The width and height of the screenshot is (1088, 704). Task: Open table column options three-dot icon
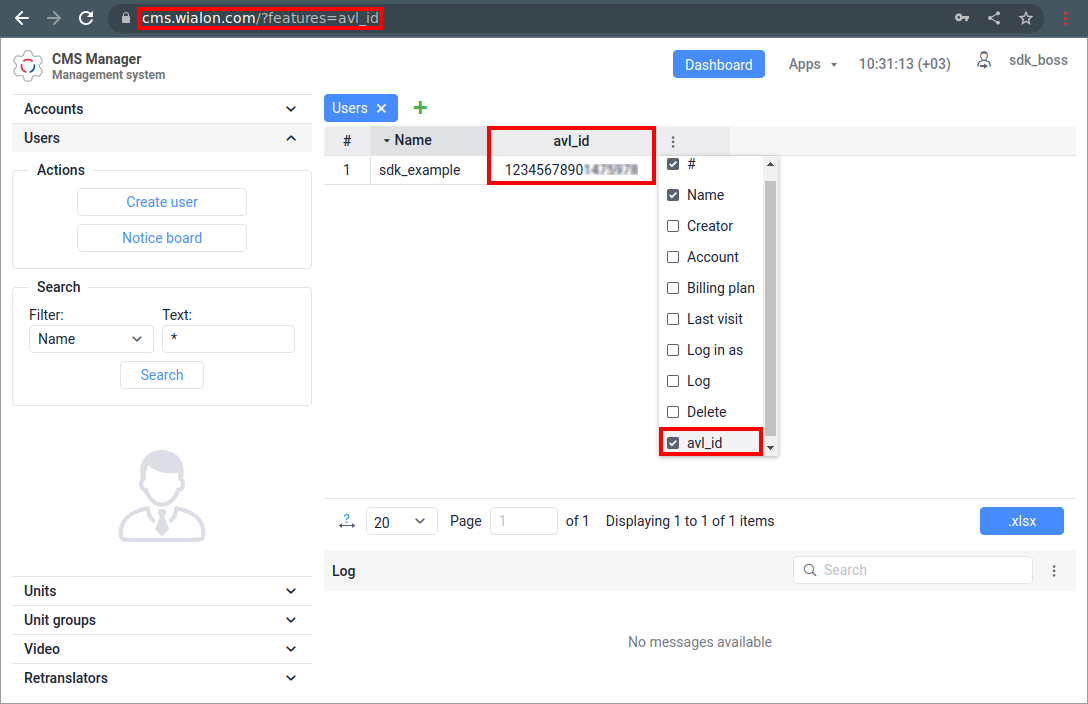672,141
